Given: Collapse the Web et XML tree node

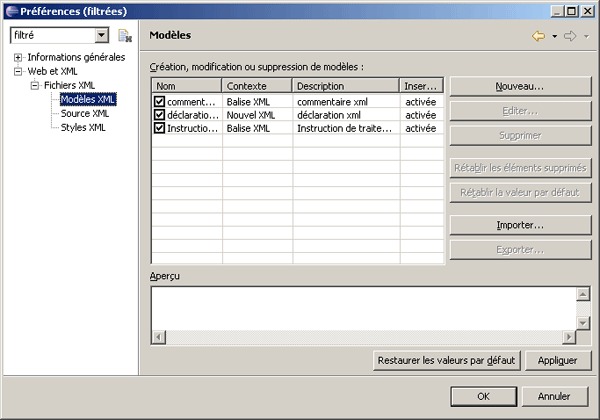Looking at the screenshot, I should 18,71.
